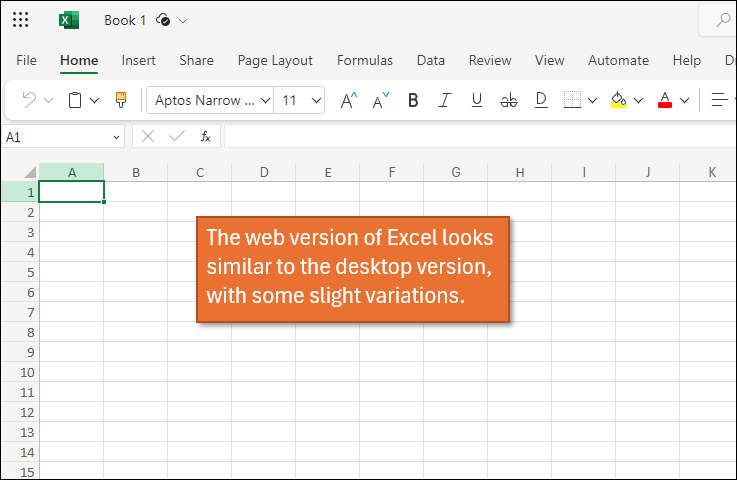Toggle underline formatting
The image size is (737, 480).
pos(477,100)
